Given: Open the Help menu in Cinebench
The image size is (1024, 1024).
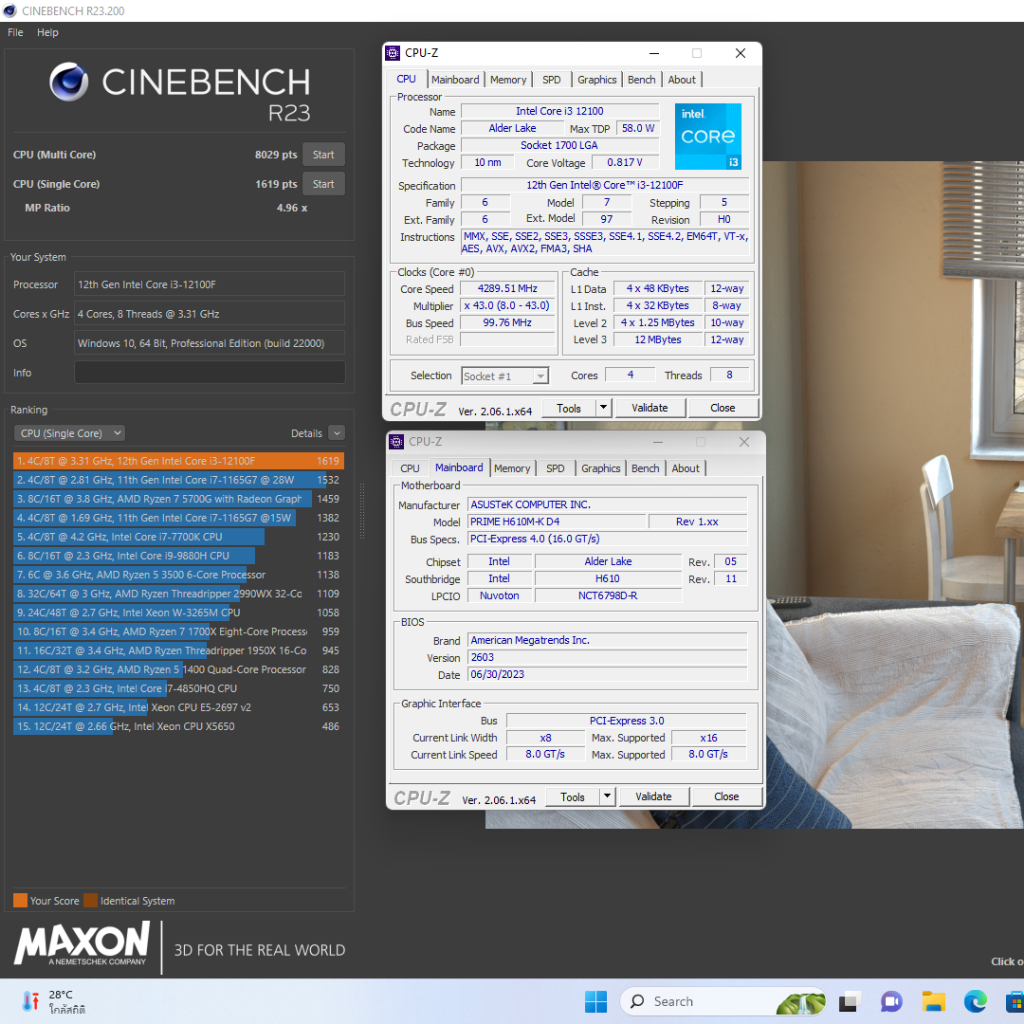Looking at the screenshot, I should 48,32.
